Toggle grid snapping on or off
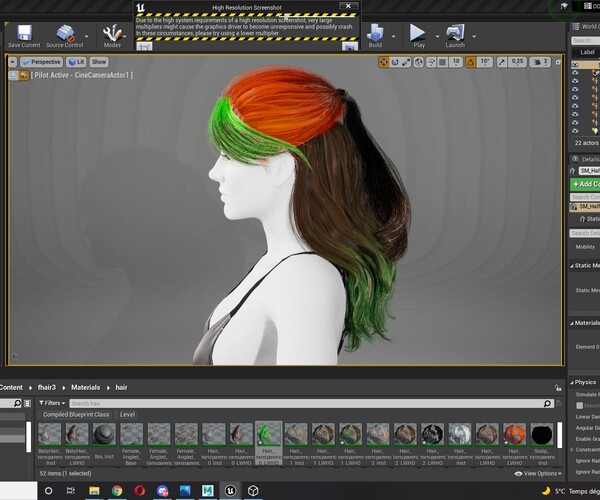This screenshot has height=500, width=600. [x=442, y=62]
